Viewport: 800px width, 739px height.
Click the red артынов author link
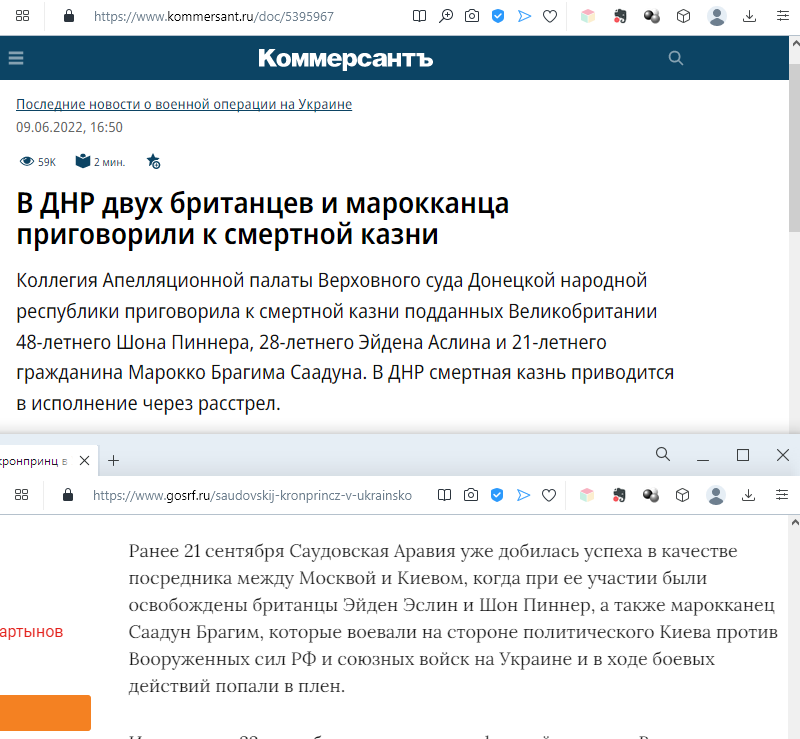pos(32,632)
